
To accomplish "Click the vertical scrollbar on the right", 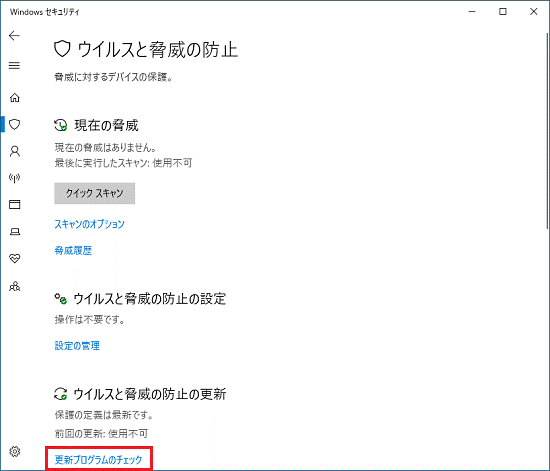I will (547, 131).
